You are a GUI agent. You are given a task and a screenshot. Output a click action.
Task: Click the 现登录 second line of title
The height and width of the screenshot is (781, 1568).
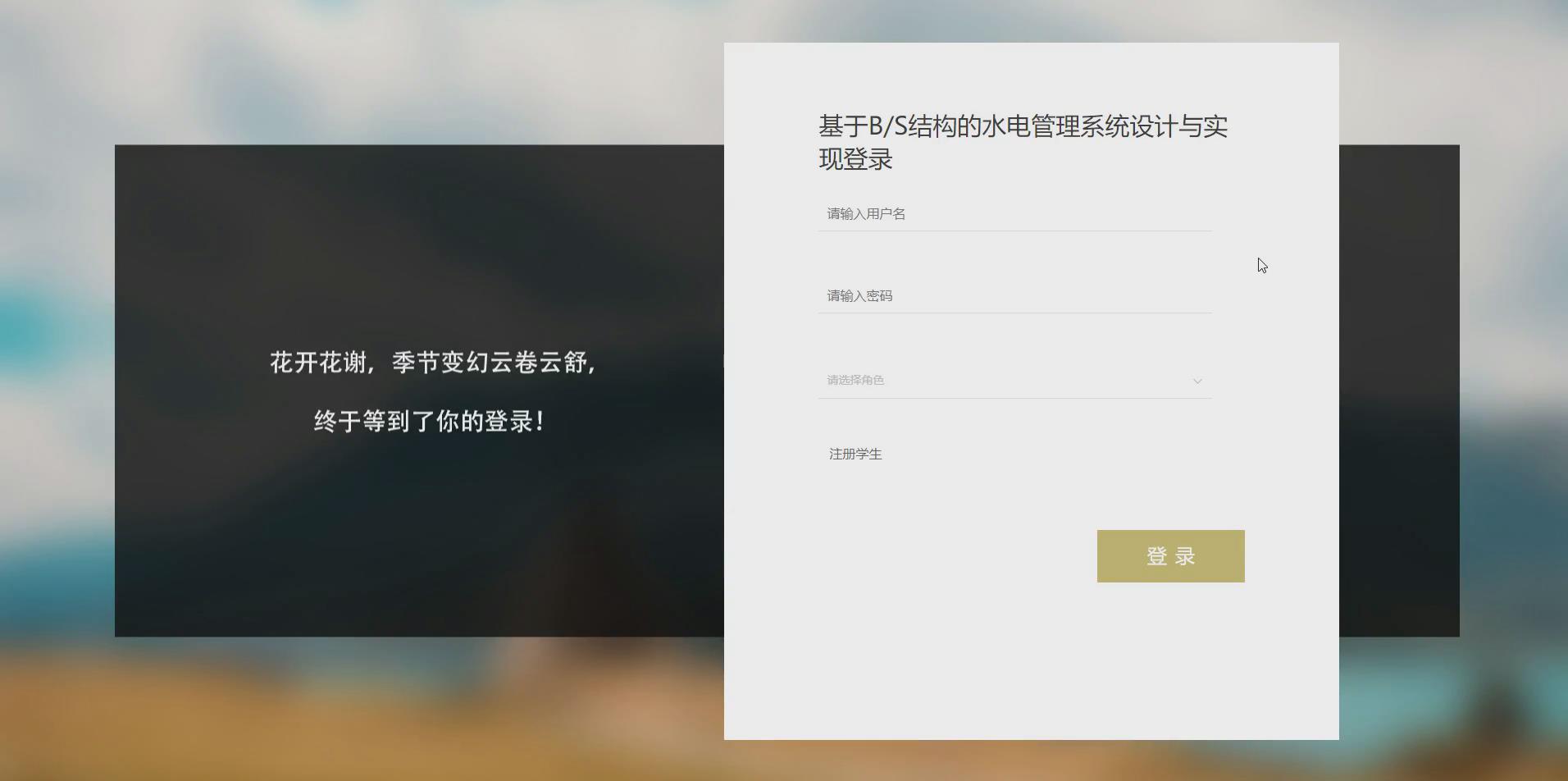coord(855,159)
